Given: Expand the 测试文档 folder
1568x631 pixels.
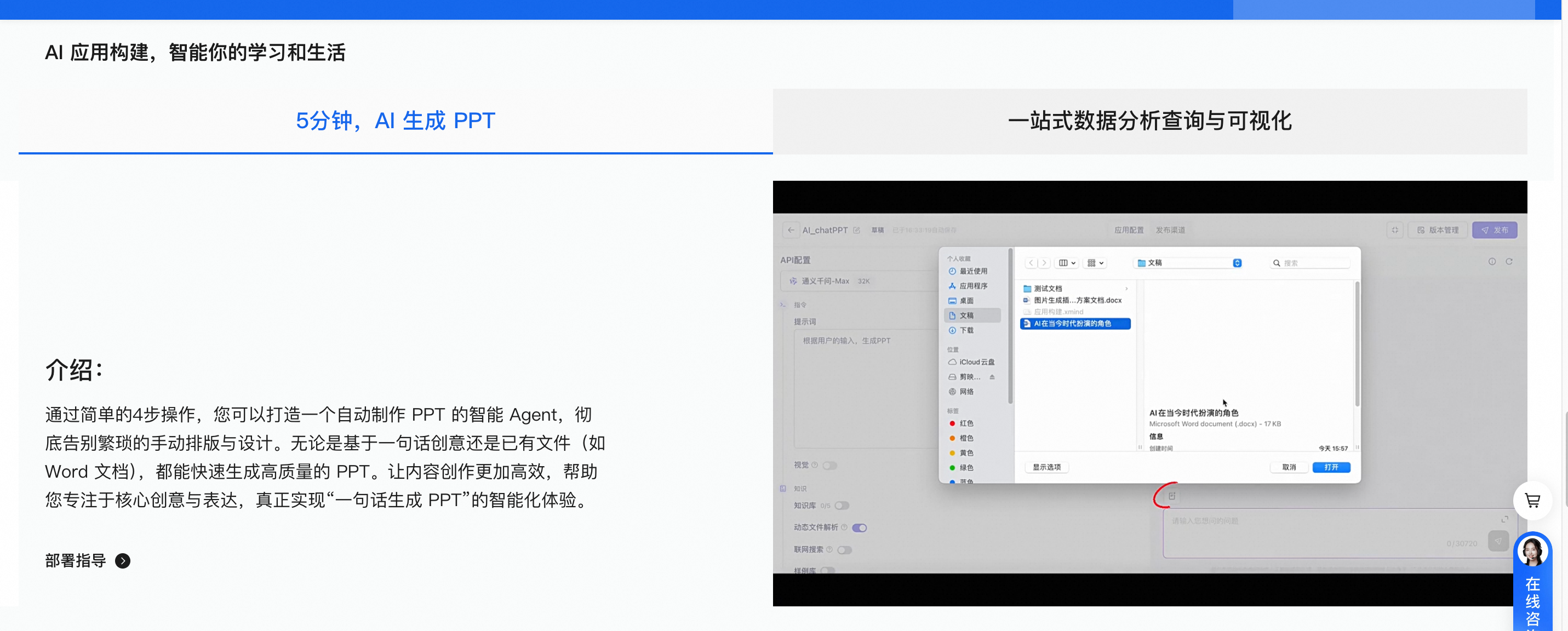Looking at the screenshot, I should 1127,288.
